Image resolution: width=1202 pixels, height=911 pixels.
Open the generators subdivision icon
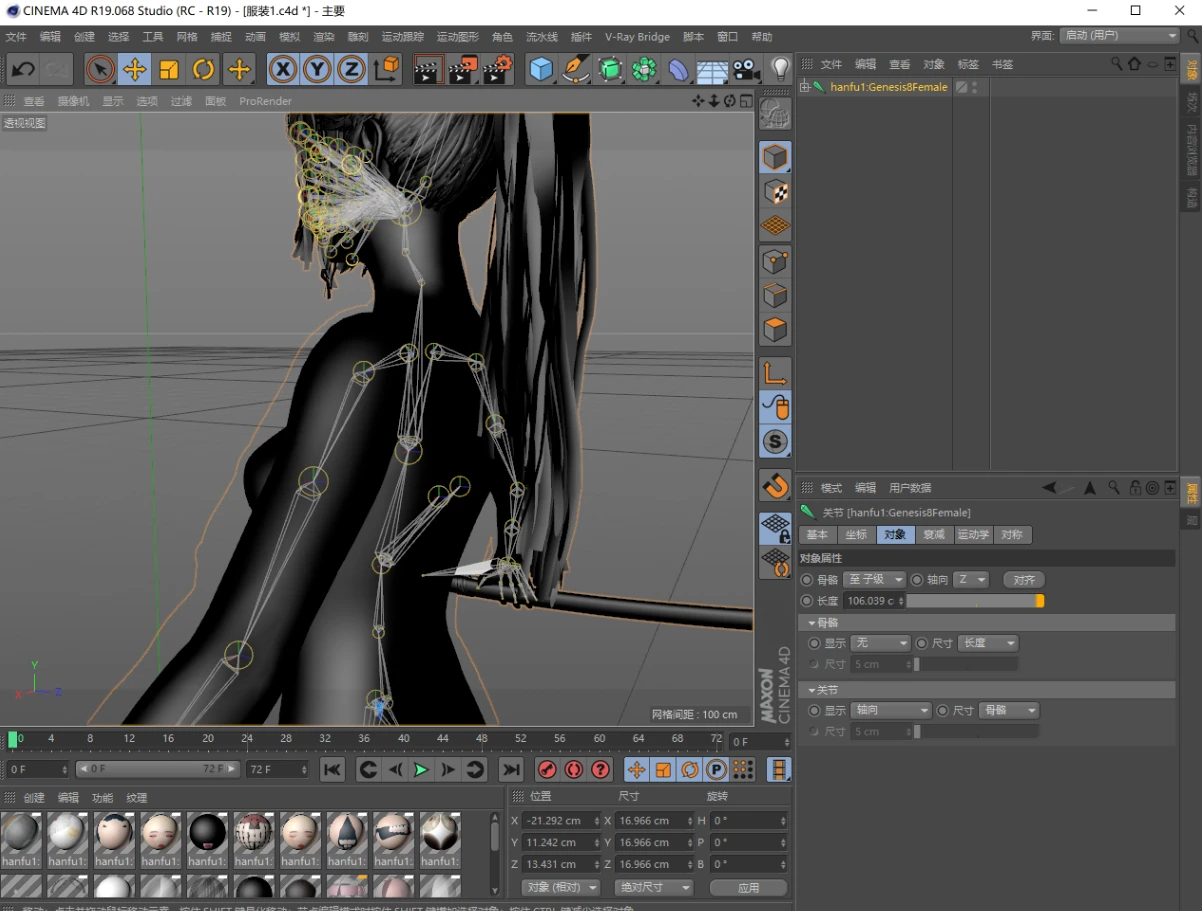pos(610,69)
